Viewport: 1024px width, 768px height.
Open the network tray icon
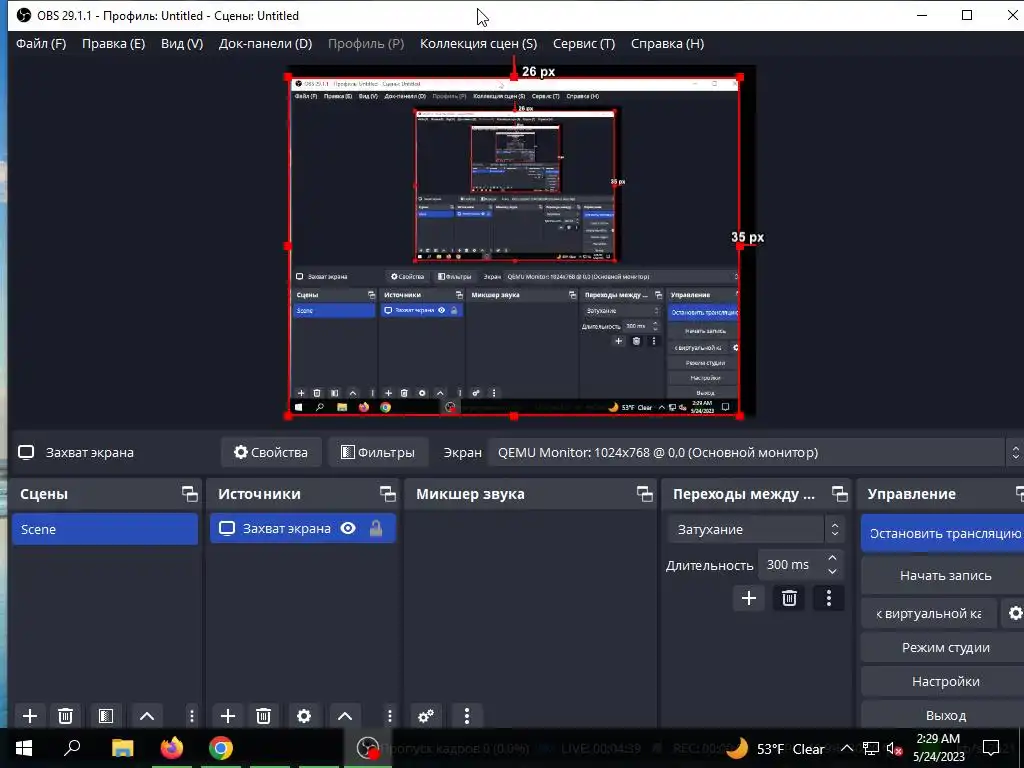871,748
